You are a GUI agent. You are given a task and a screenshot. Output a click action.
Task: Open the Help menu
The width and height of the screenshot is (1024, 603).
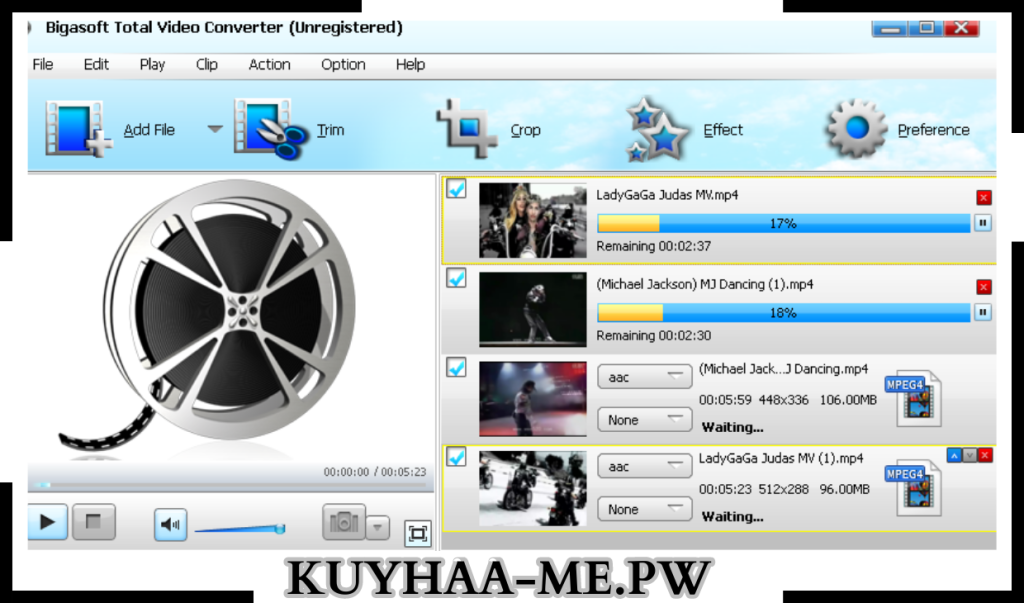410,64
